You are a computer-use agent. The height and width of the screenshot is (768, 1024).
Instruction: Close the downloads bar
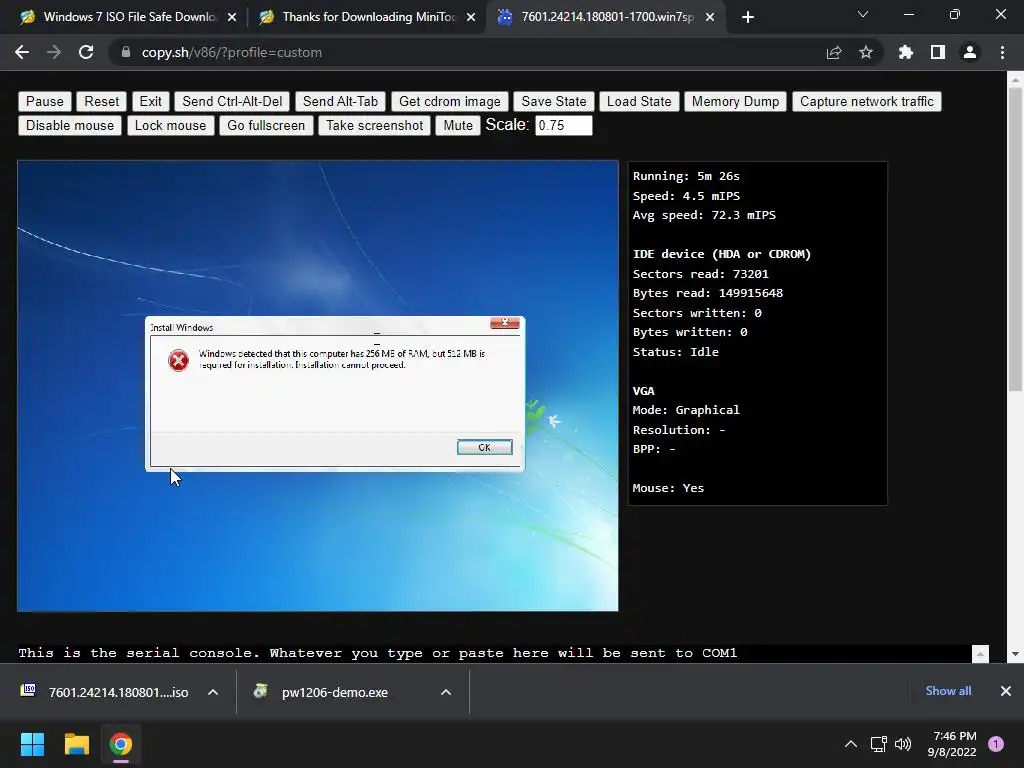(1006, 691)
